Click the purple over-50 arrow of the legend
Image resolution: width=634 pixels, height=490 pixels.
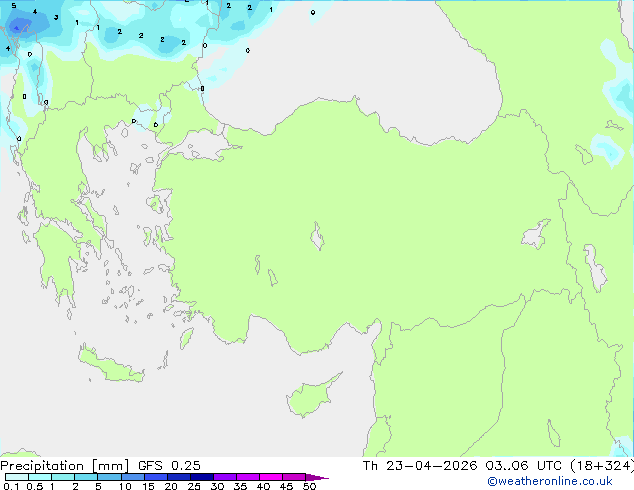(317, 477)
